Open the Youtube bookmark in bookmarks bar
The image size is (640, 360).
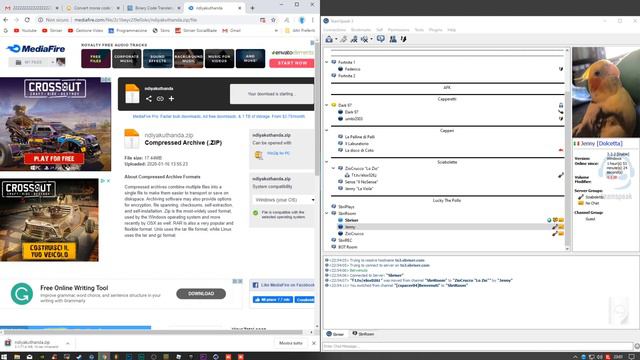[x=25, y=30]
